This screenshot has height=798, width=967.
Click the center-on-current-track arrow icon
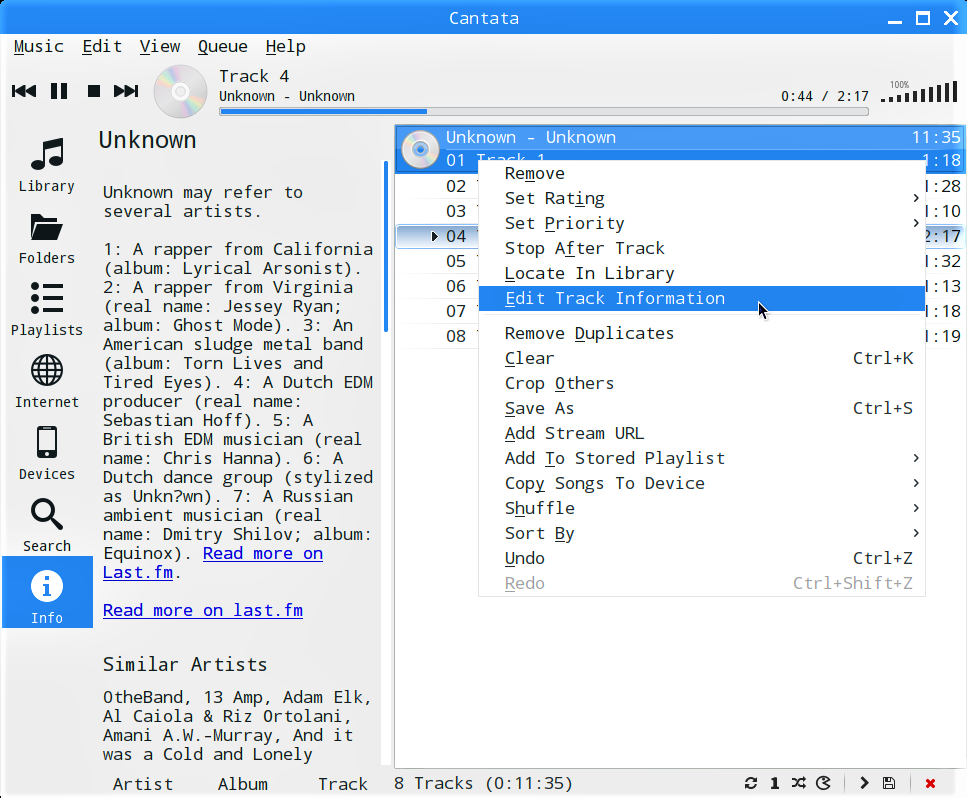(864, 783)
